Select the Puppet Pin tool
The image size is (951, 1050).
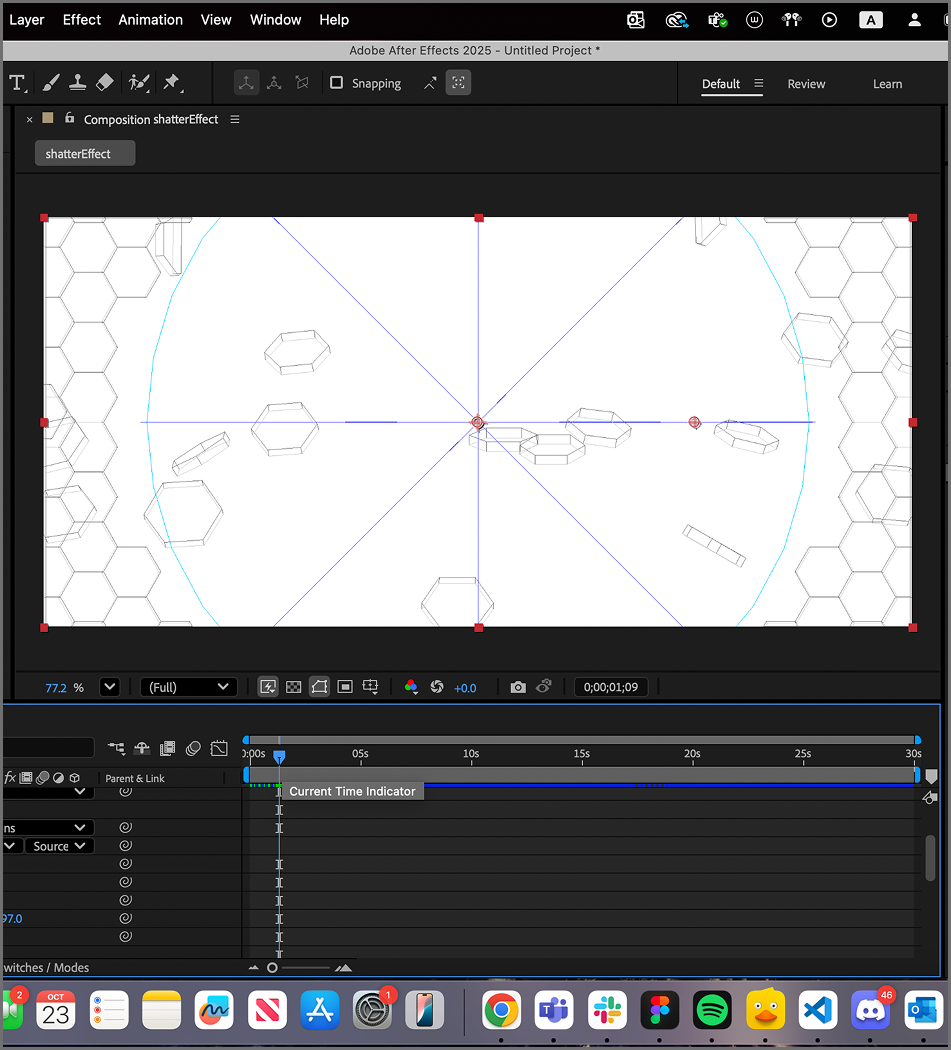coord(171,83)
